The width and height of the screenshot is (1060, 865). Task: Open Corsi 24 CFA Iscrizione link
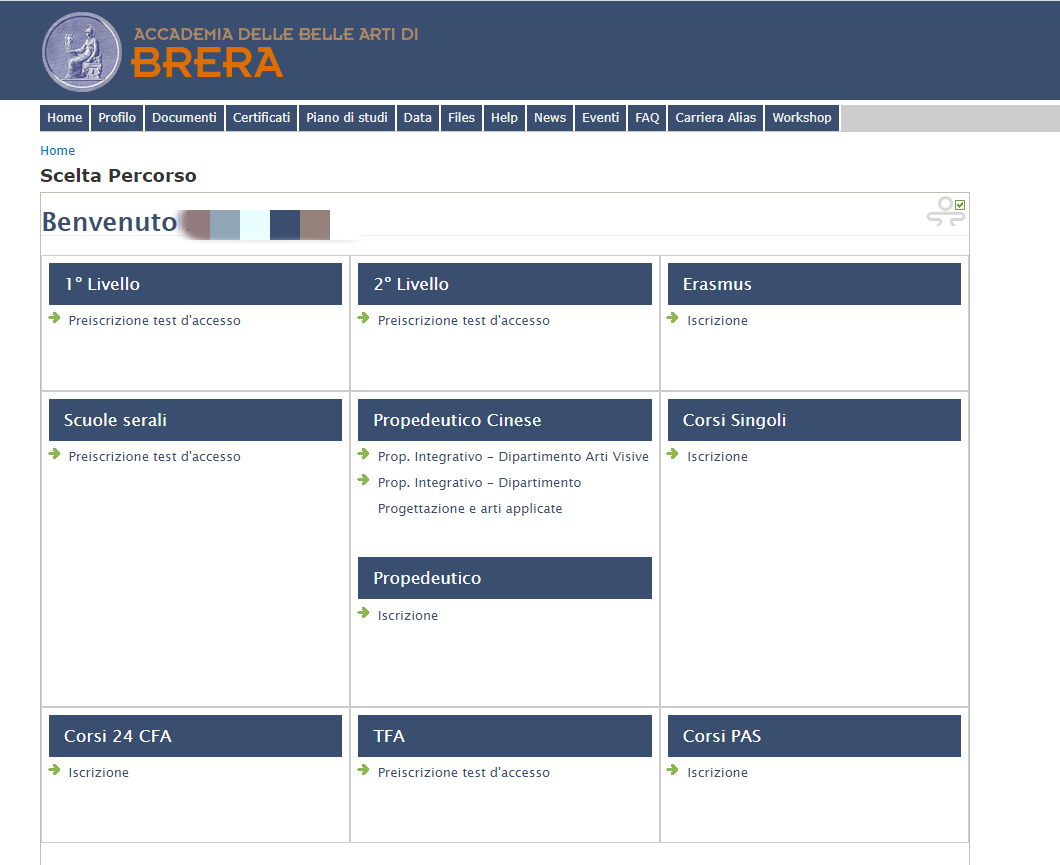98,772
